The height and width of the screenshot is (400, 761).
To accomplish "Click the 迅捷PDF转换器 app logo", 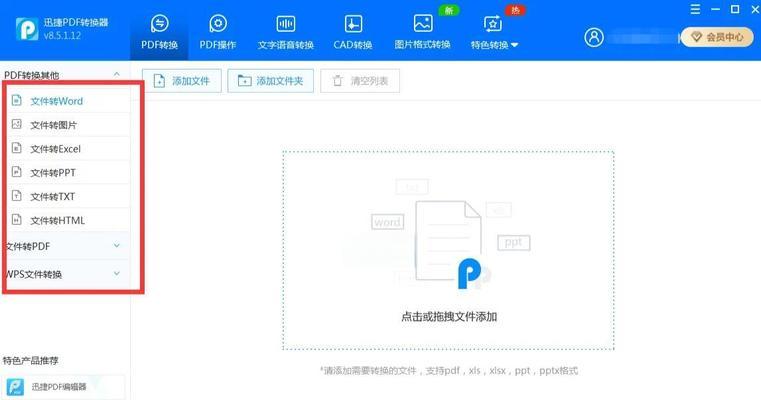I will [x=27, y=29].
